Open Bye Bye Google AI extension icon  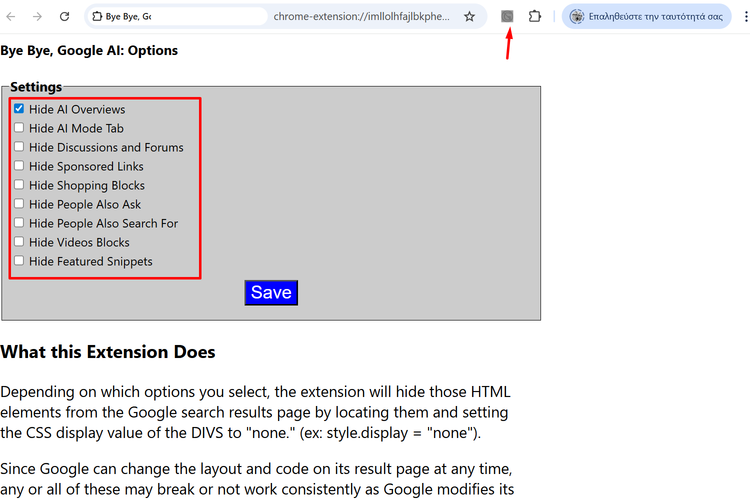tap(507, 17)
